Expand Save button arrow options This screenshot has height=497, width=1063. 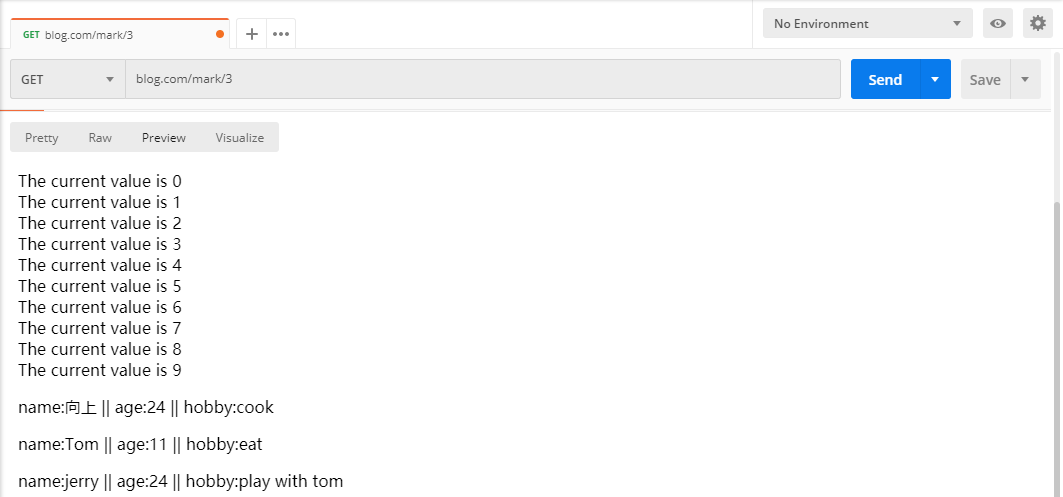[1026, 79]
